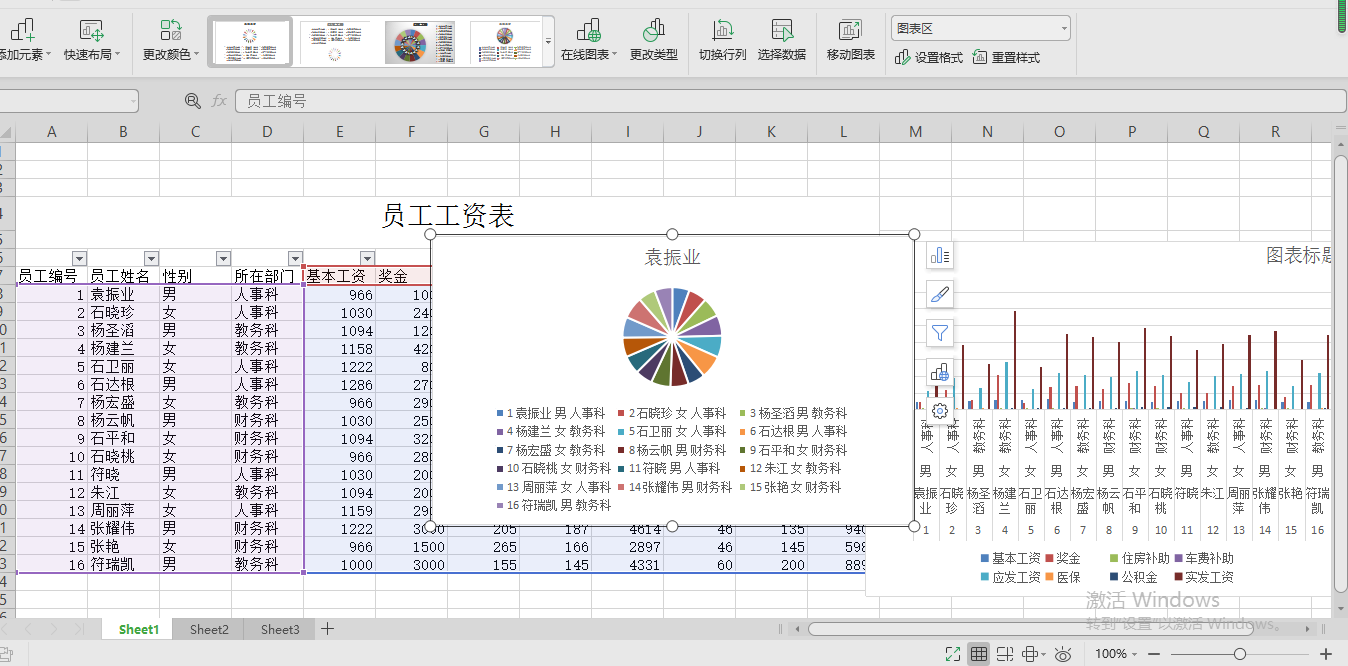Open chart style brush button beside chart
Image resolution: width=1348 pixels, height=666 pixels.
[x=940, y=294]
